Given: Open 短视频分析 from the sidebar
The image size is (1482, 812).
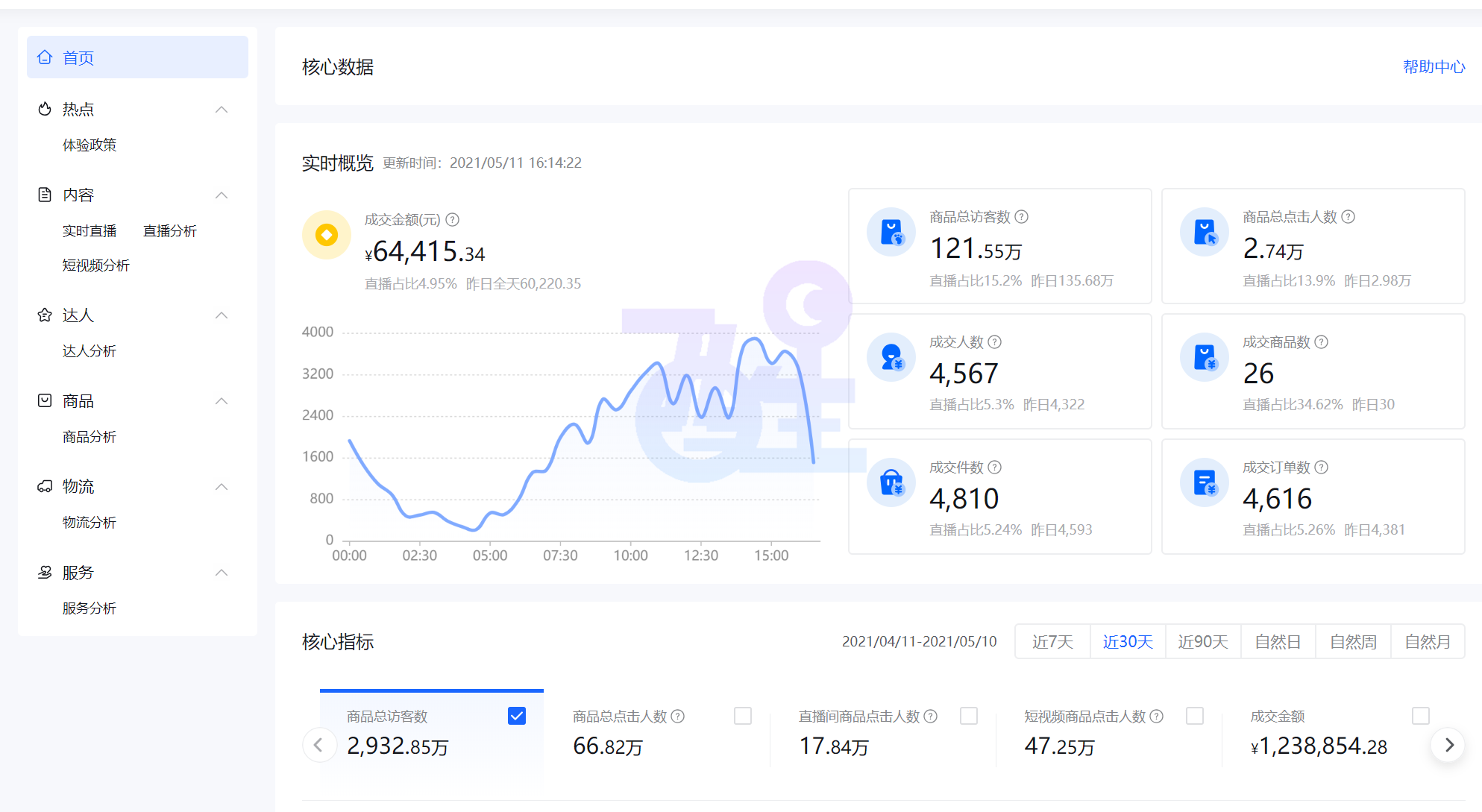Looking at the screenshot, I should [x=96, y=265].
